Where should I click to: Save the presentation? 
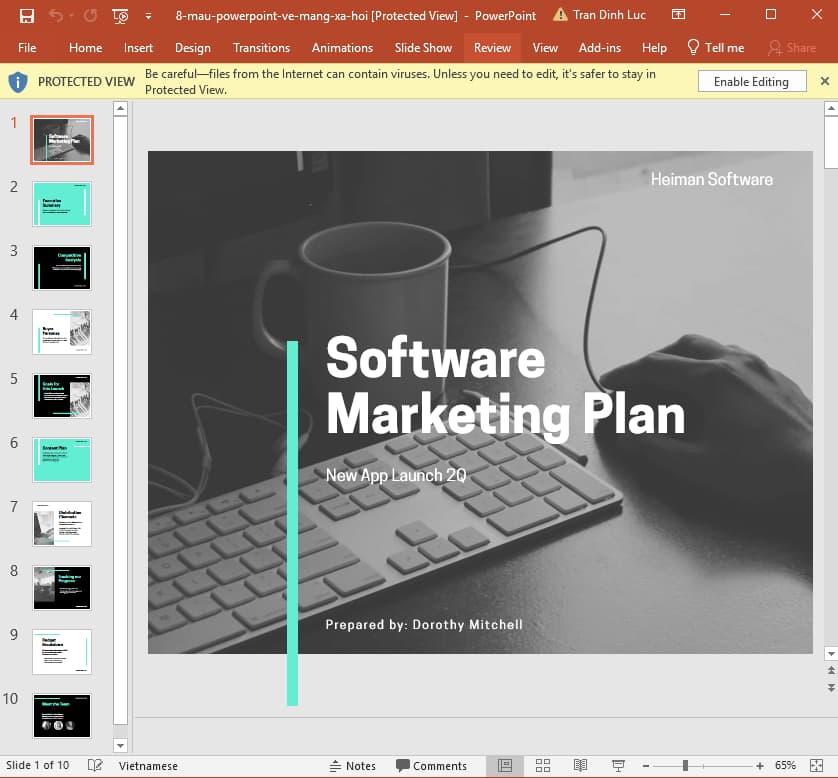point(27,15)
